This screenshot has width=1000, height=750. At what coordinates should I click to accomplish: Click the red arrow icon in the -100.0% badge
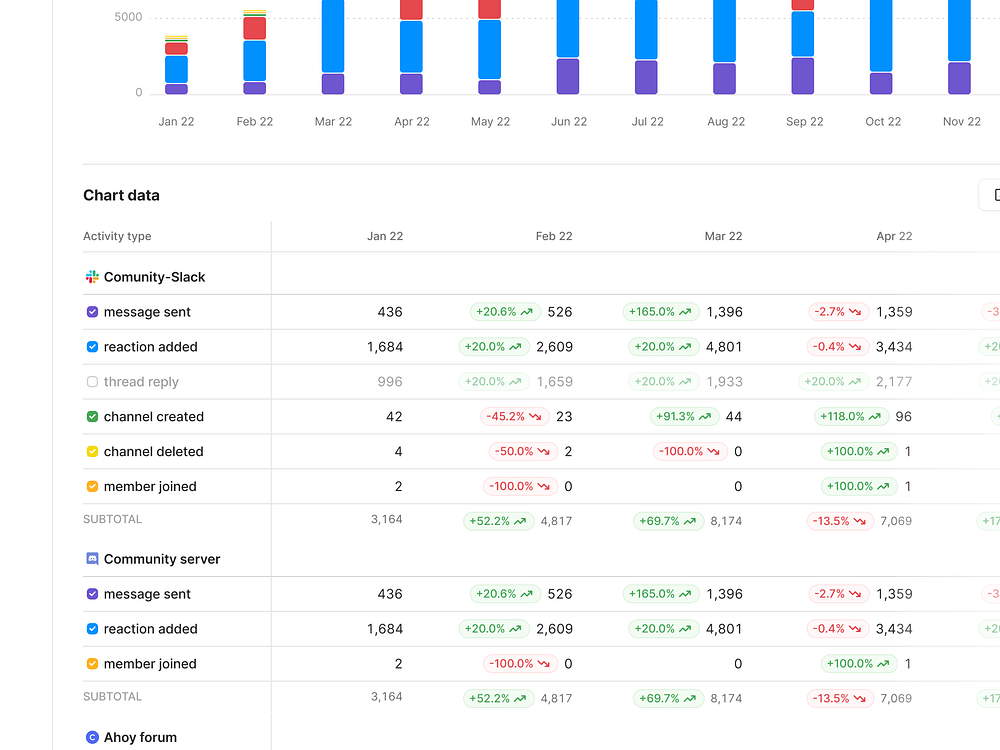tap(713, 451)
